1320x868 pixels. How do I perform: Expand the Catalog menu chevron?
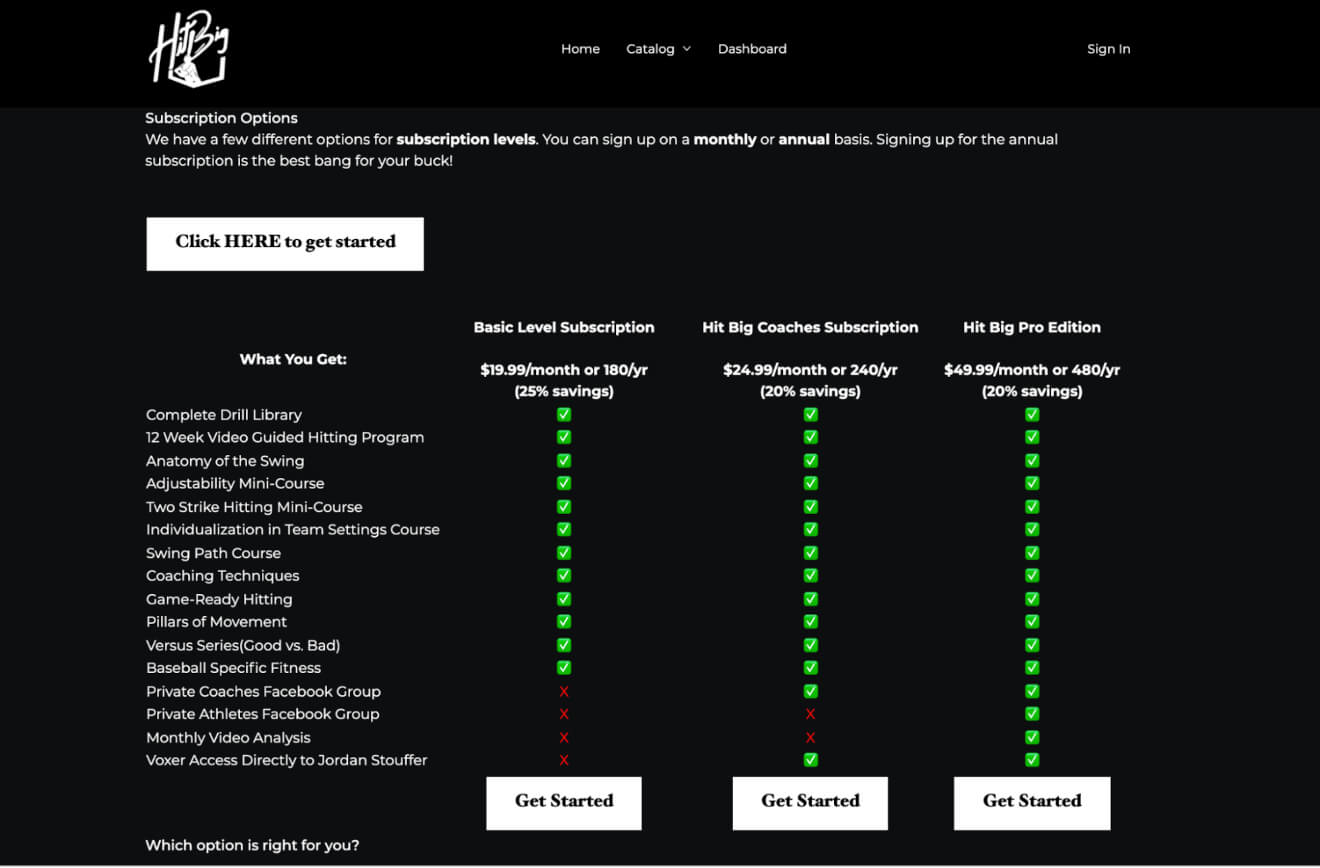click(687, 49)
